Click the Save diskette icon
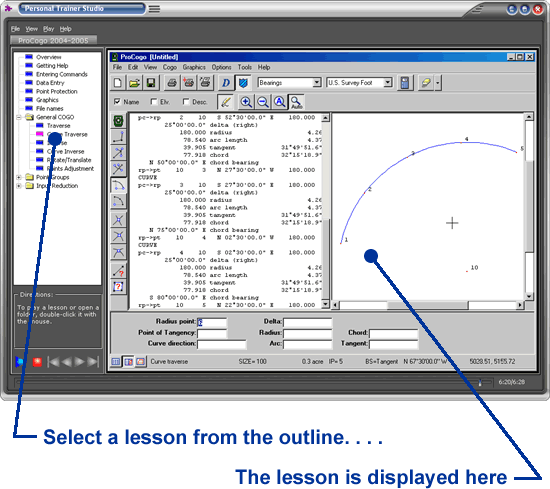The height and width of the screenshot is (489, 550). click(x=151, y=83)
